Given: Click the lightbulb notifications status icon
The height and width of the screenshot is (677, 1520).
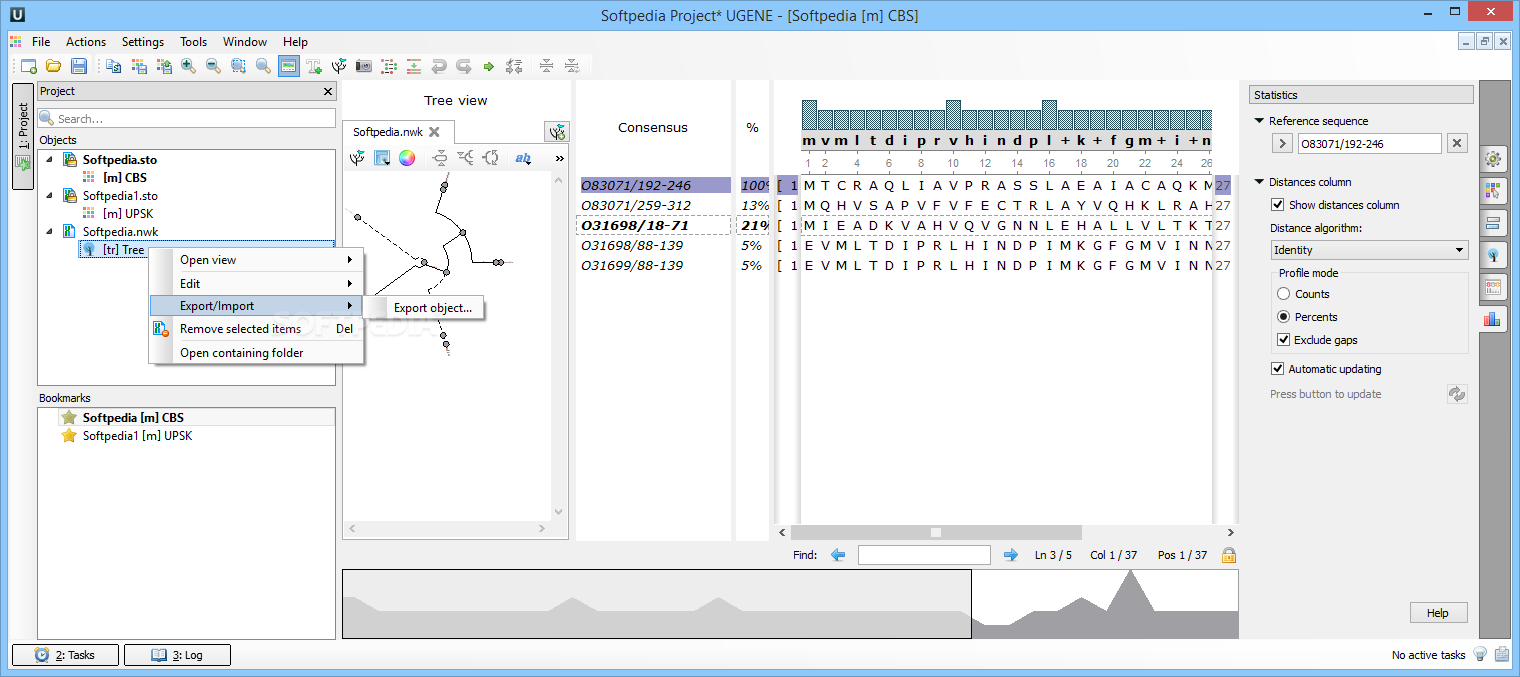Looking at the screenshot, I should click(1480, 655).
